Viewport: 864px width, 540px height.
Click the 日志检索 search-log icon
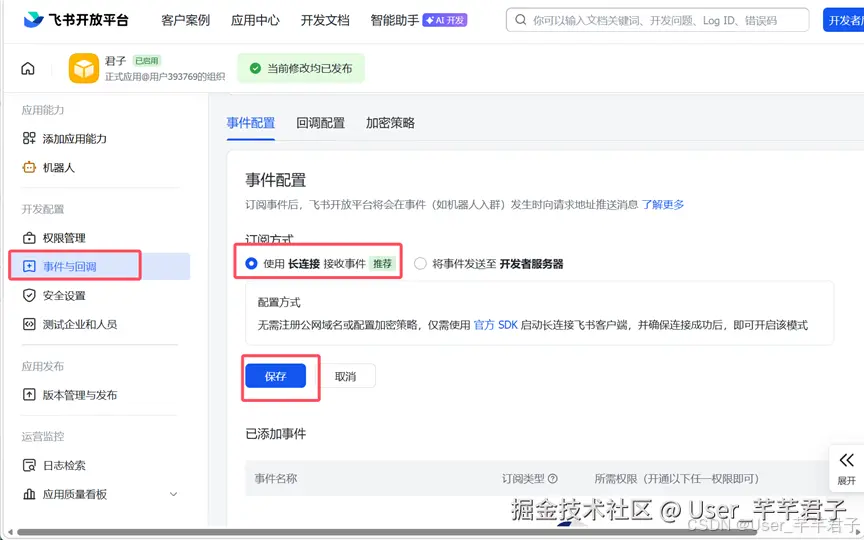click(x=29, y=465)
